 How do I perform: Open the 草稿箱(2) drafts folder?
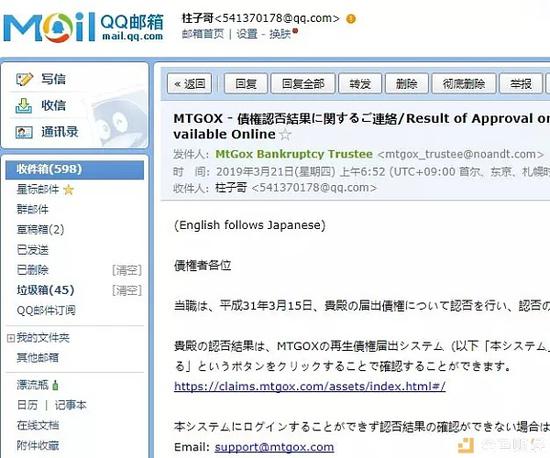coord(40,230)
